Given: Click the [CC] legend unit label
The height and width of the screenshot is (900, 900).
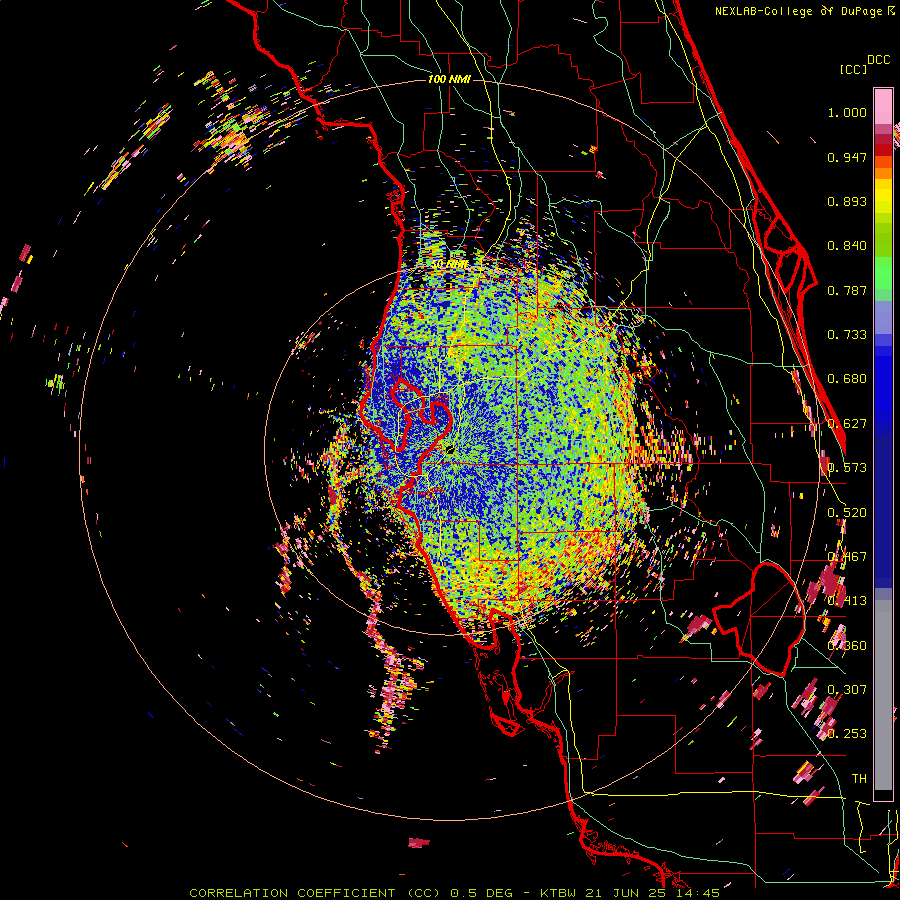Looking at the screenshot, I should [x=853, y=69].
